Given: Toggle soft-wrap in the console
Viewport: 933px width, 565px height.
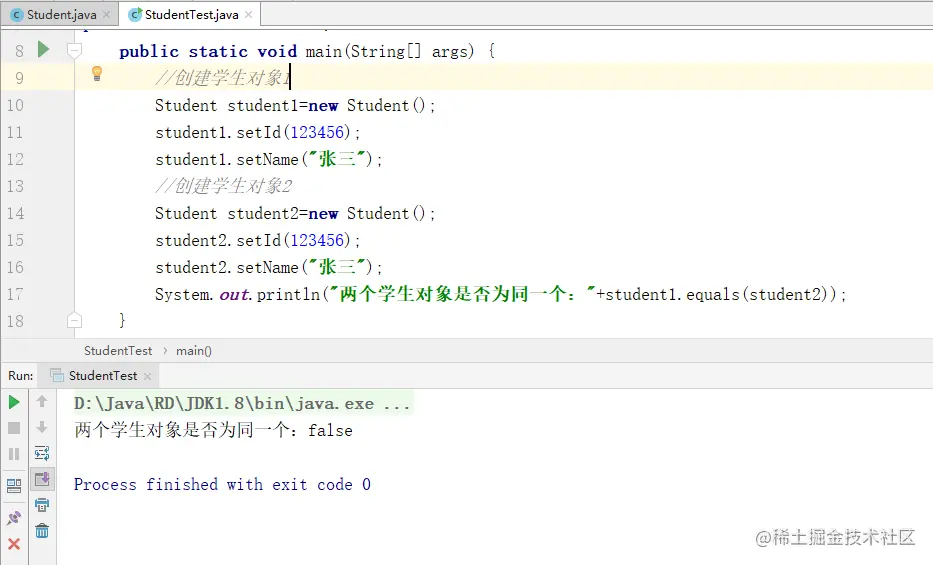Looking at the screenshot, I should [x=42, y=453].
